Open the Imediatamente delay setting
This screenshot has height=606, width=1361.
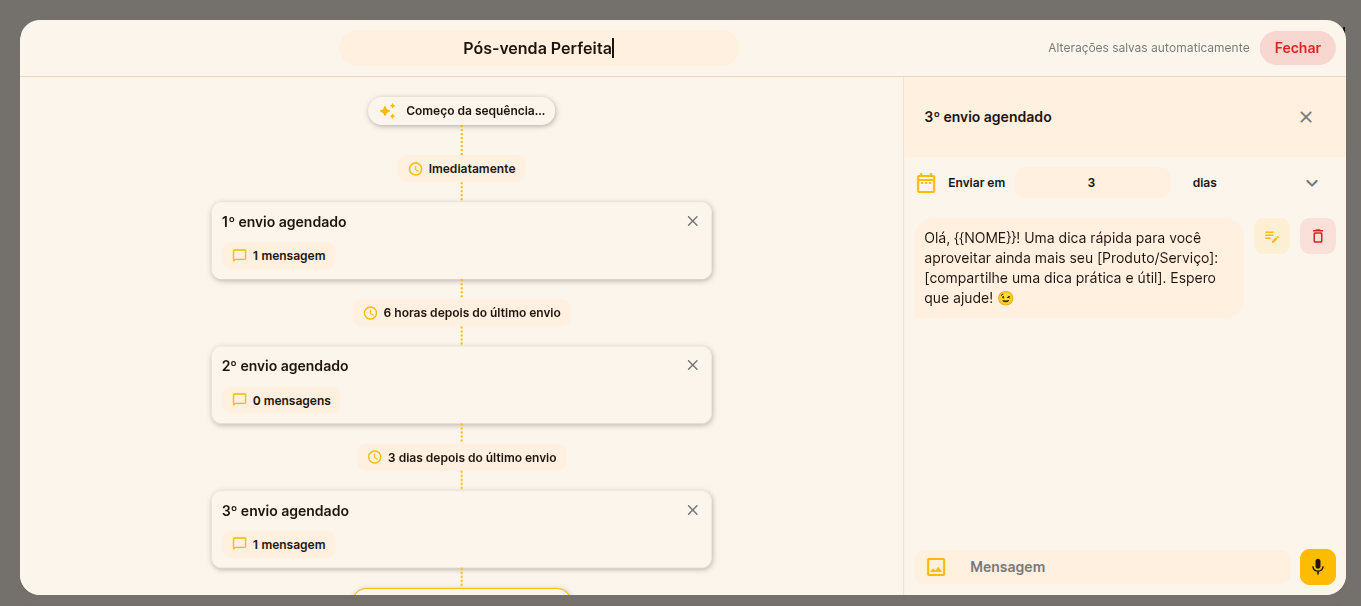click(462, 169)
